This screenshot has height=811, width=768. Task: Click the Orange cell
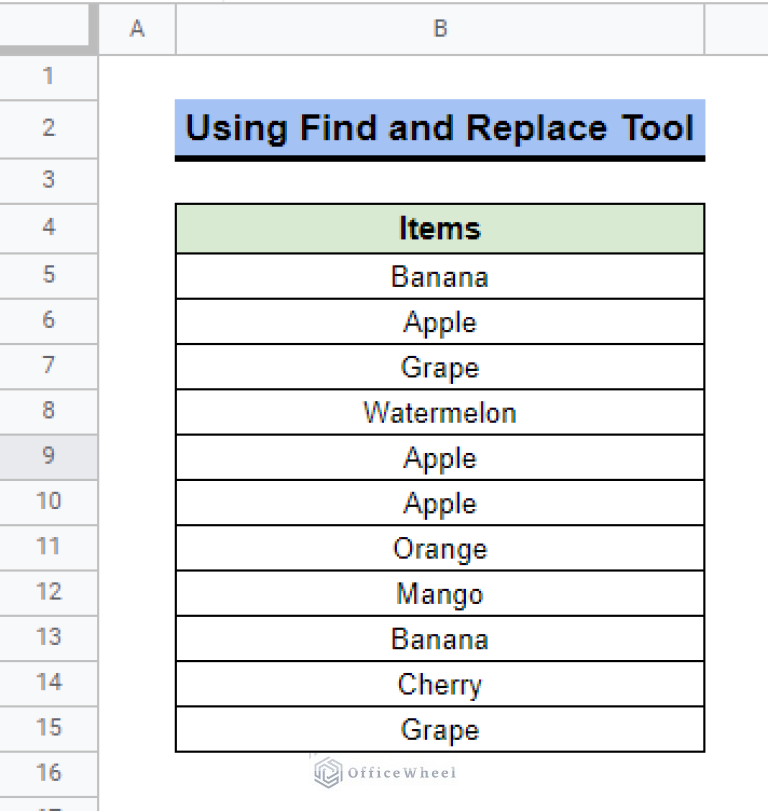point(440,548)
